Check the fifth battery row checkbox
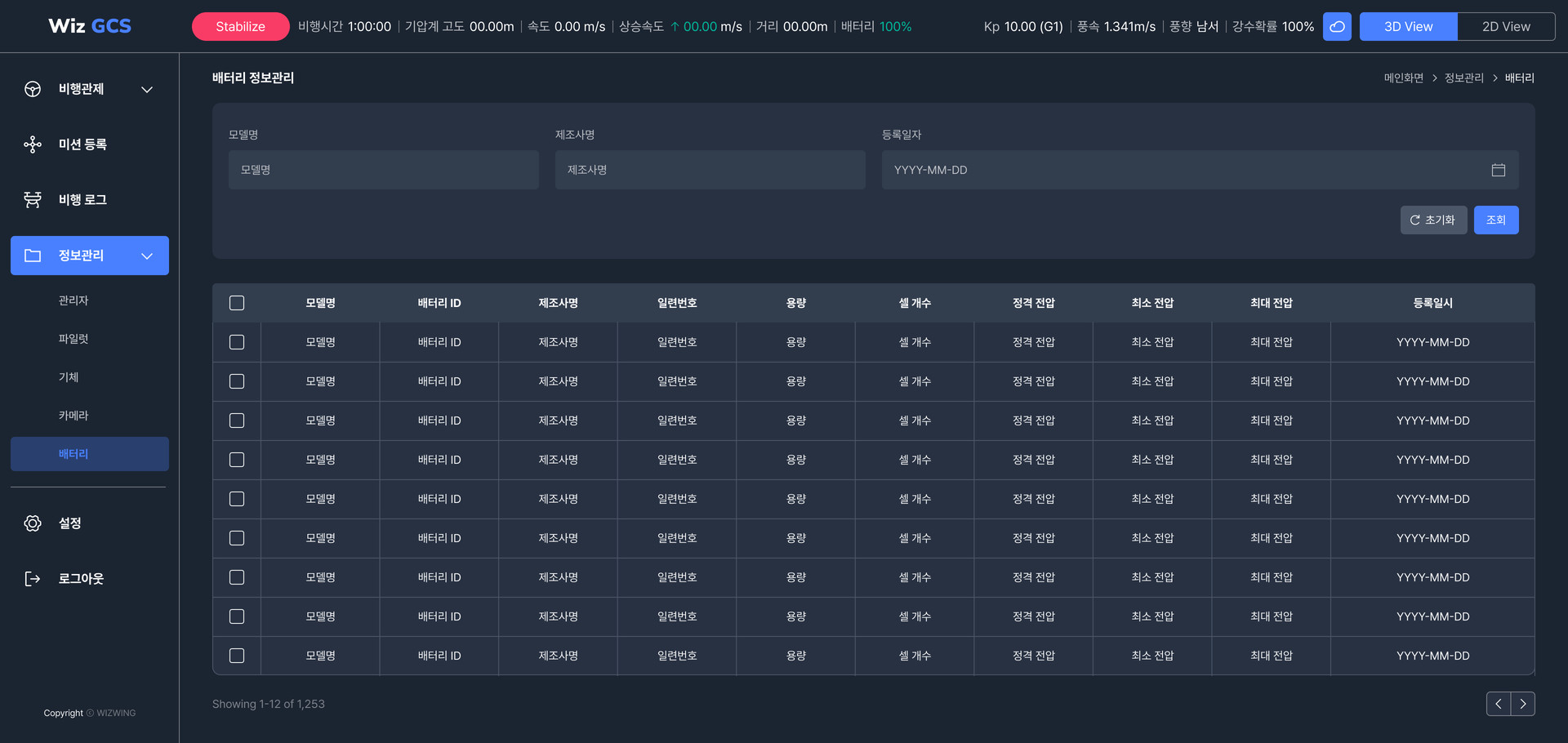This screenshot has width=1568, height=743. pos(237,499)
